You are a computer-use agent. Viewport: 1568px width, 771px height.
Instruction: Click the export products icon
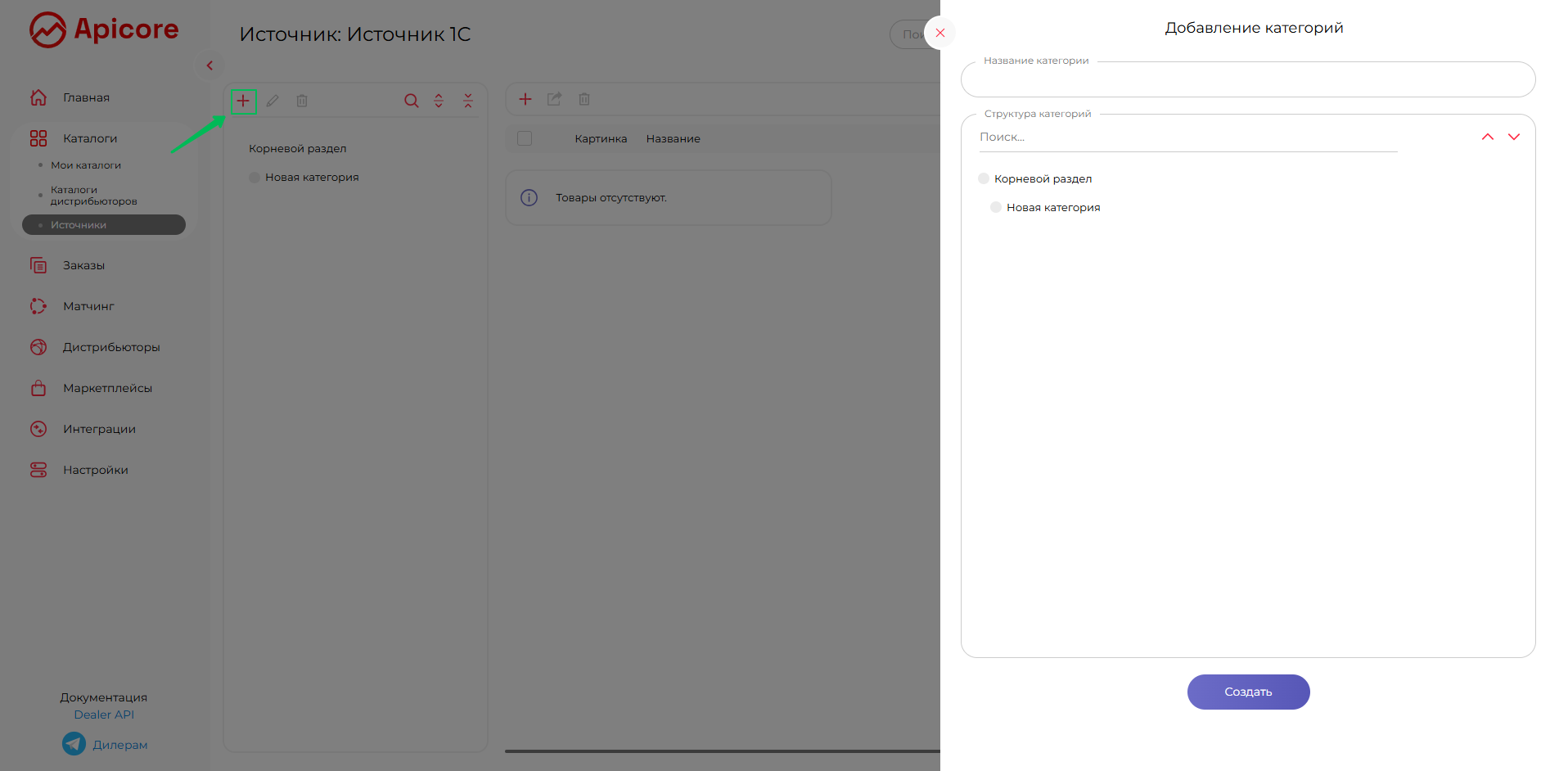coord(555,99)
